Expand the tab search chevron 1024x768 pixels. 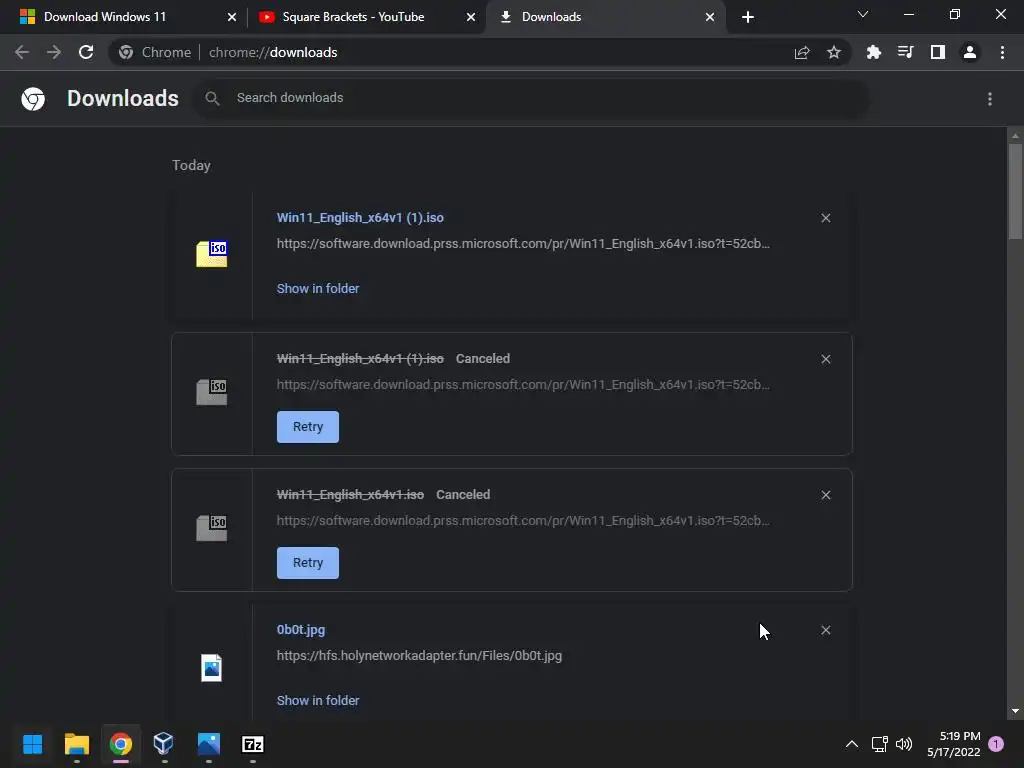pos(863,14)
